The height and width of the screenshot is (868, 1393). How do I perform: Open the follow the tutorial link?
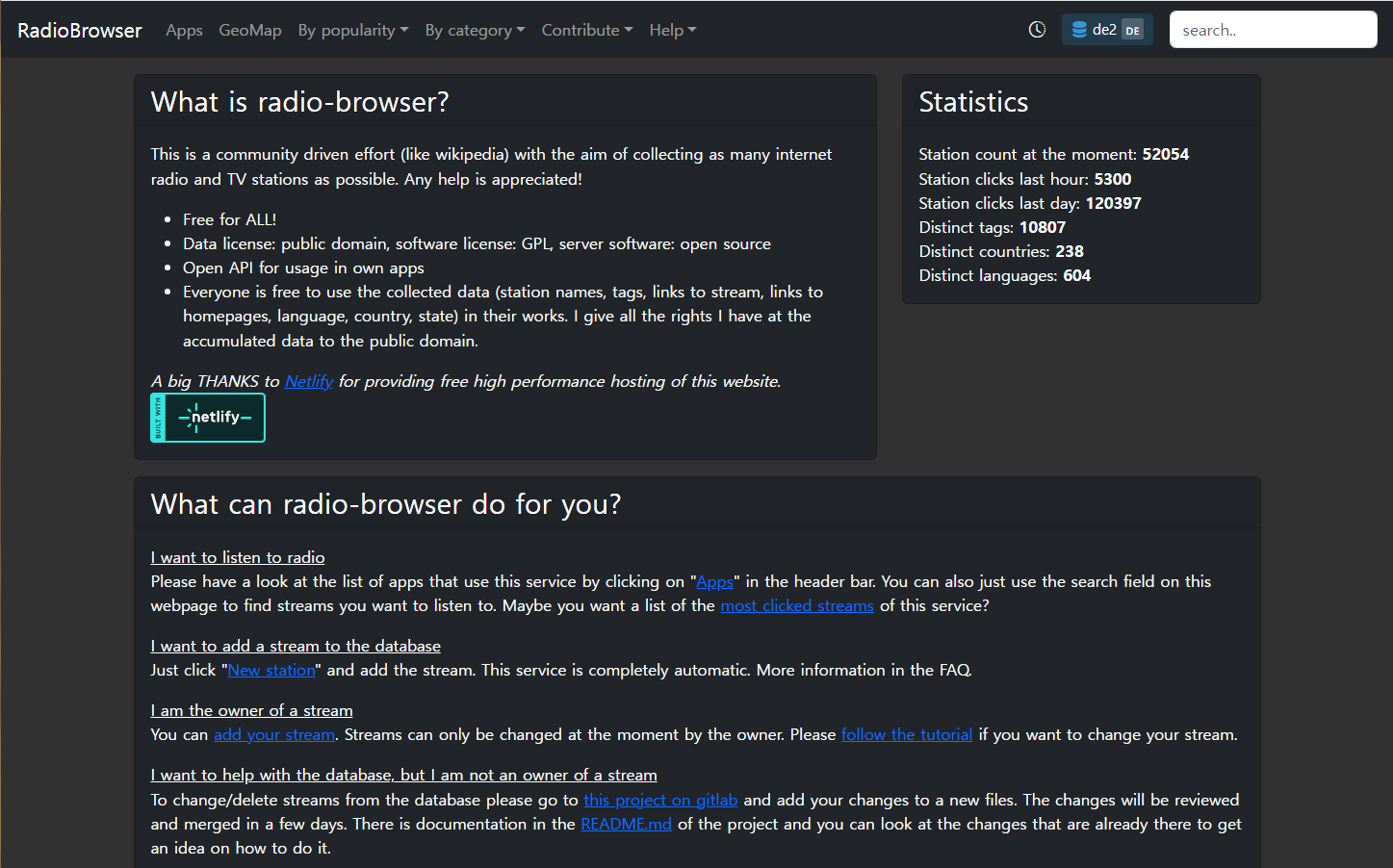coord(906,735)
